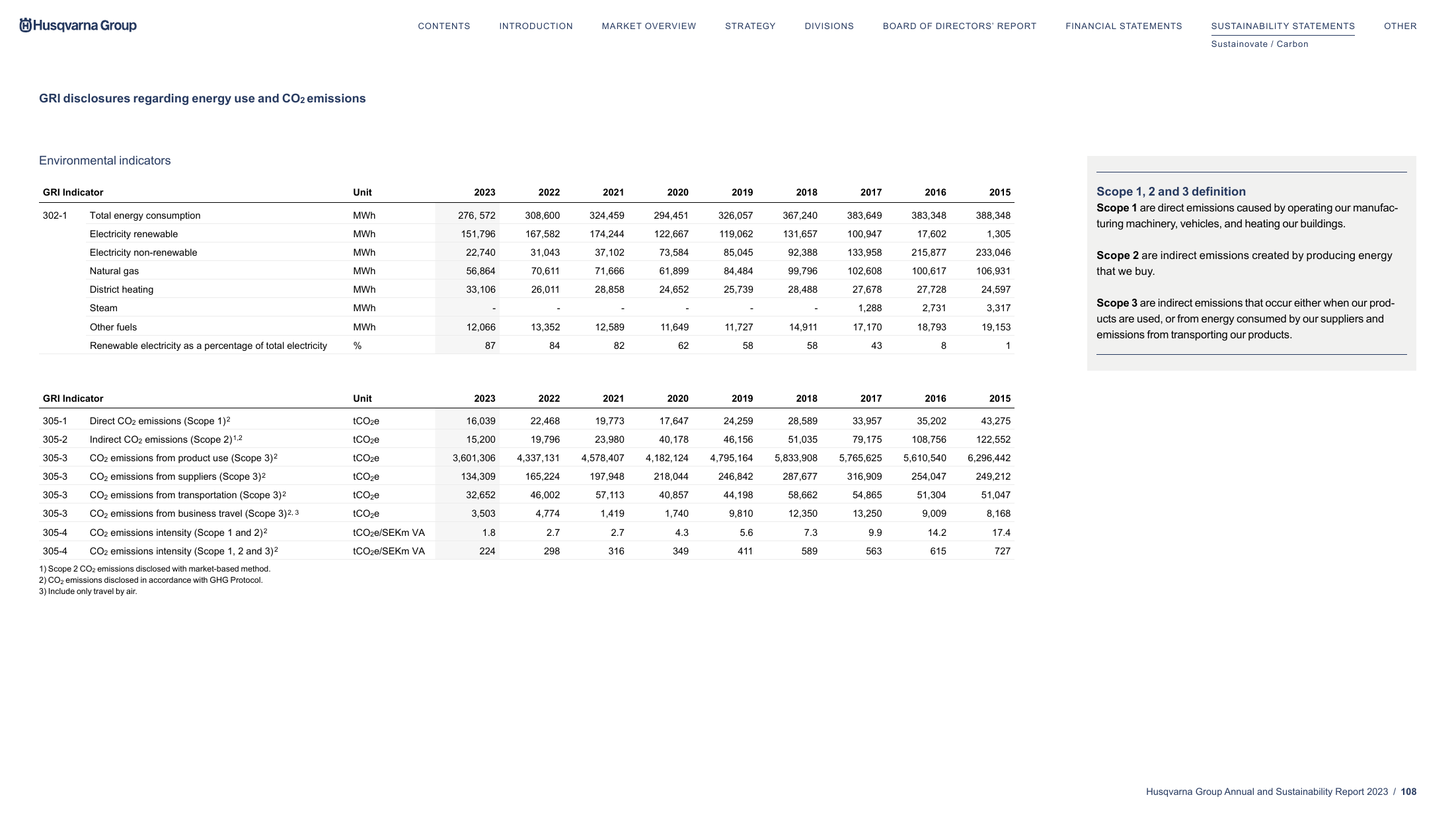
Task: Go to Financial Statements section
Action: [1124, 26]
